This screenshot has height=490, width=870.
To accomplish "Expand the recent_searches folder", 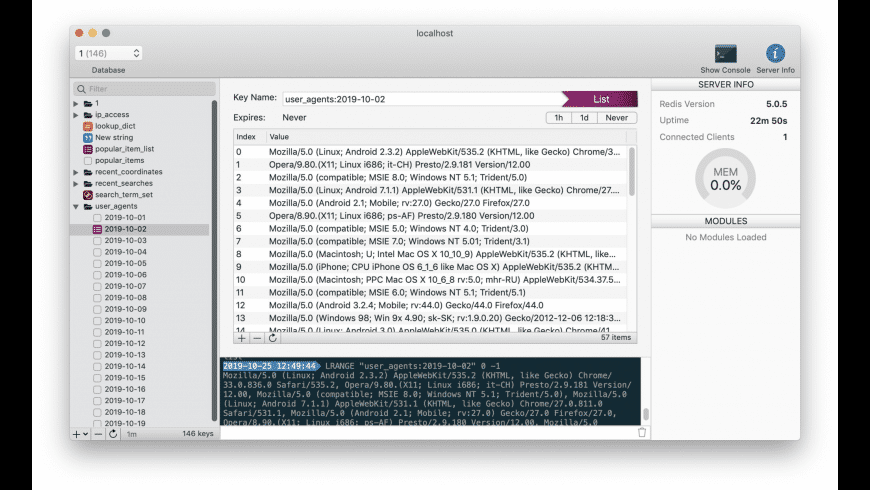I will 76,183.
